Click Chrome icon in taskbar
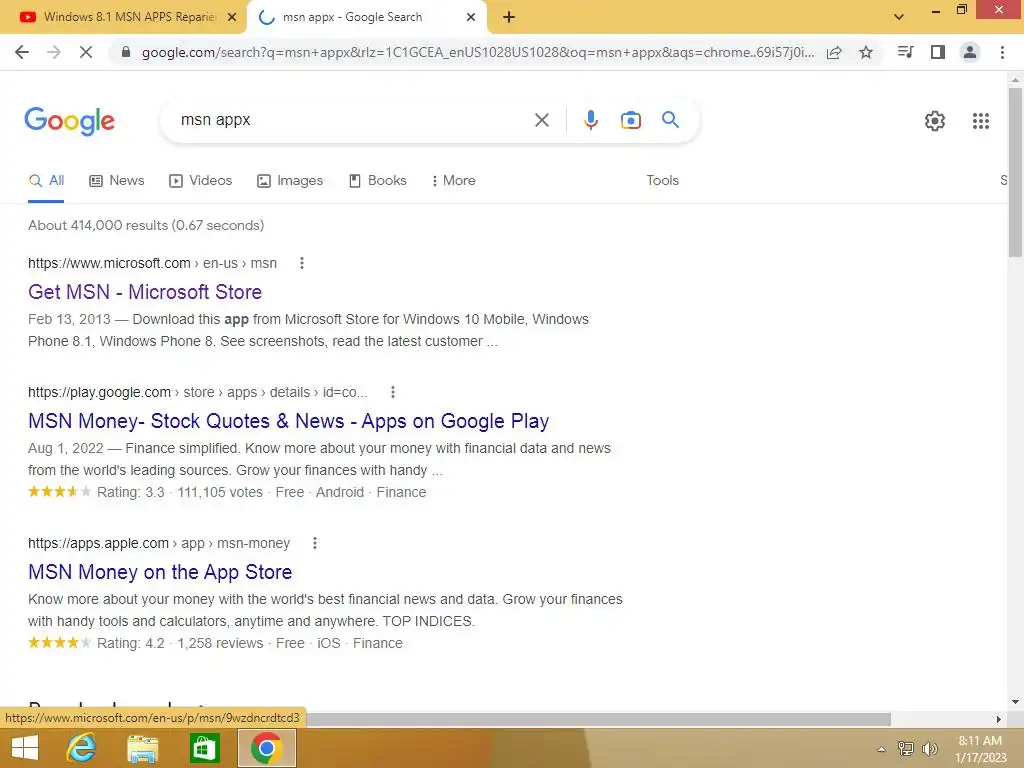 [x=266, y=748]
